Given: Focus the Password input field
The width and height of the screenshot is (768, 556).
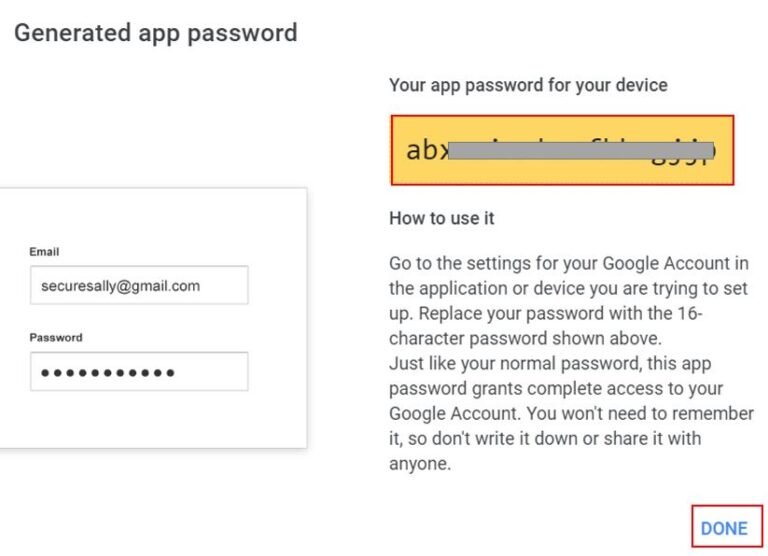Looking at the screenshot, I should (x=138, y=372).
